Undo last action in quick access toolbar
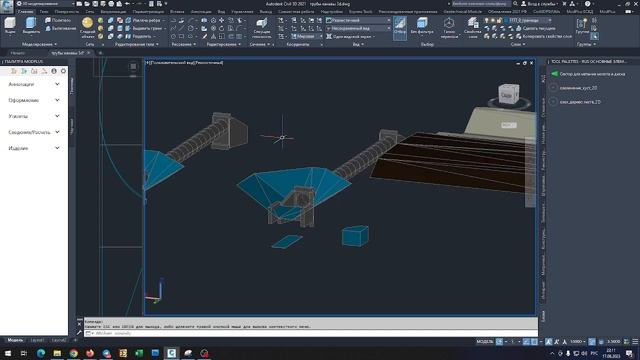 coord(127,4)
